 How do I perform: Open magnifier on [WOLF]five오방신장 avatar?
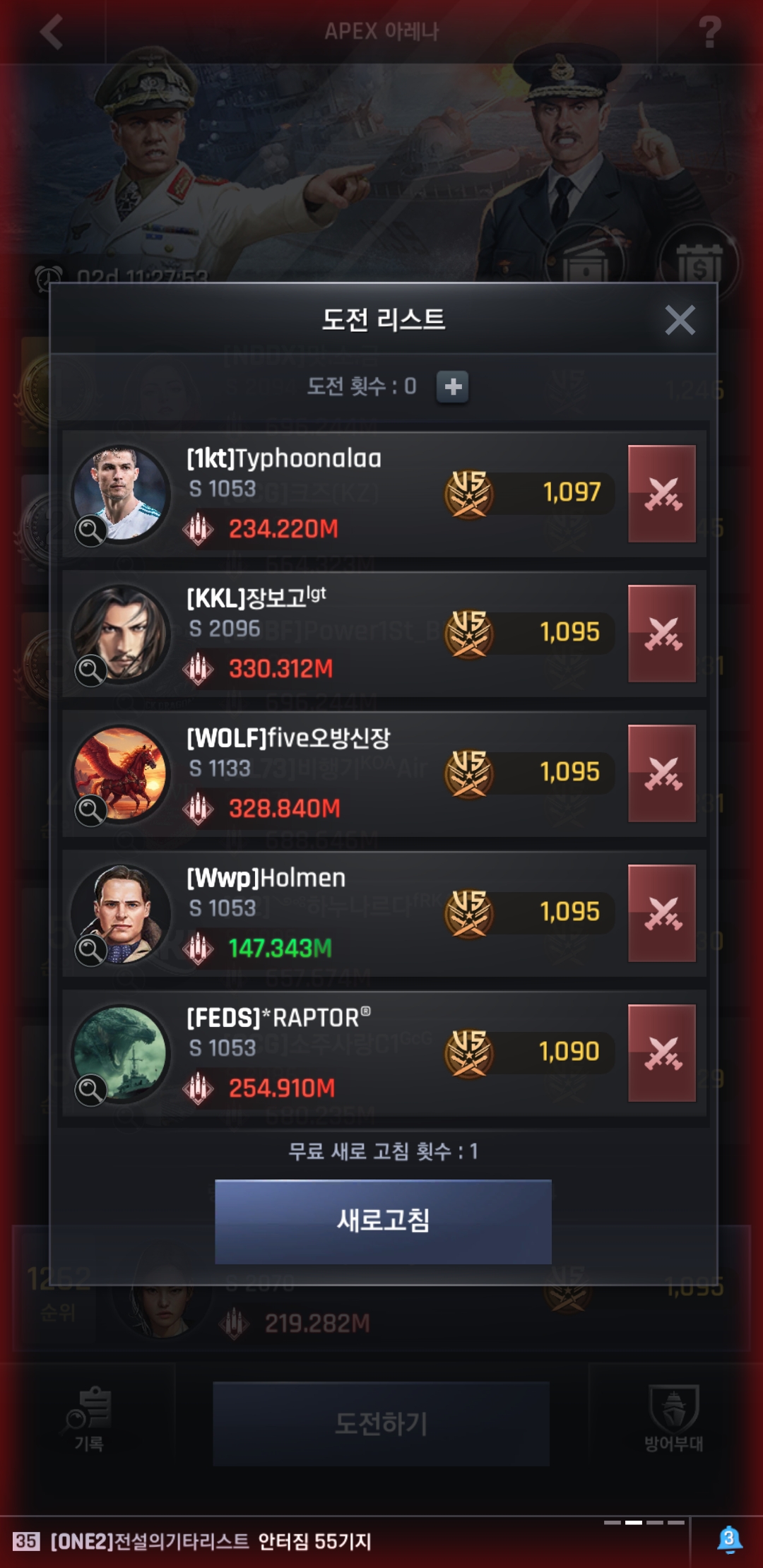coord(91,810)
